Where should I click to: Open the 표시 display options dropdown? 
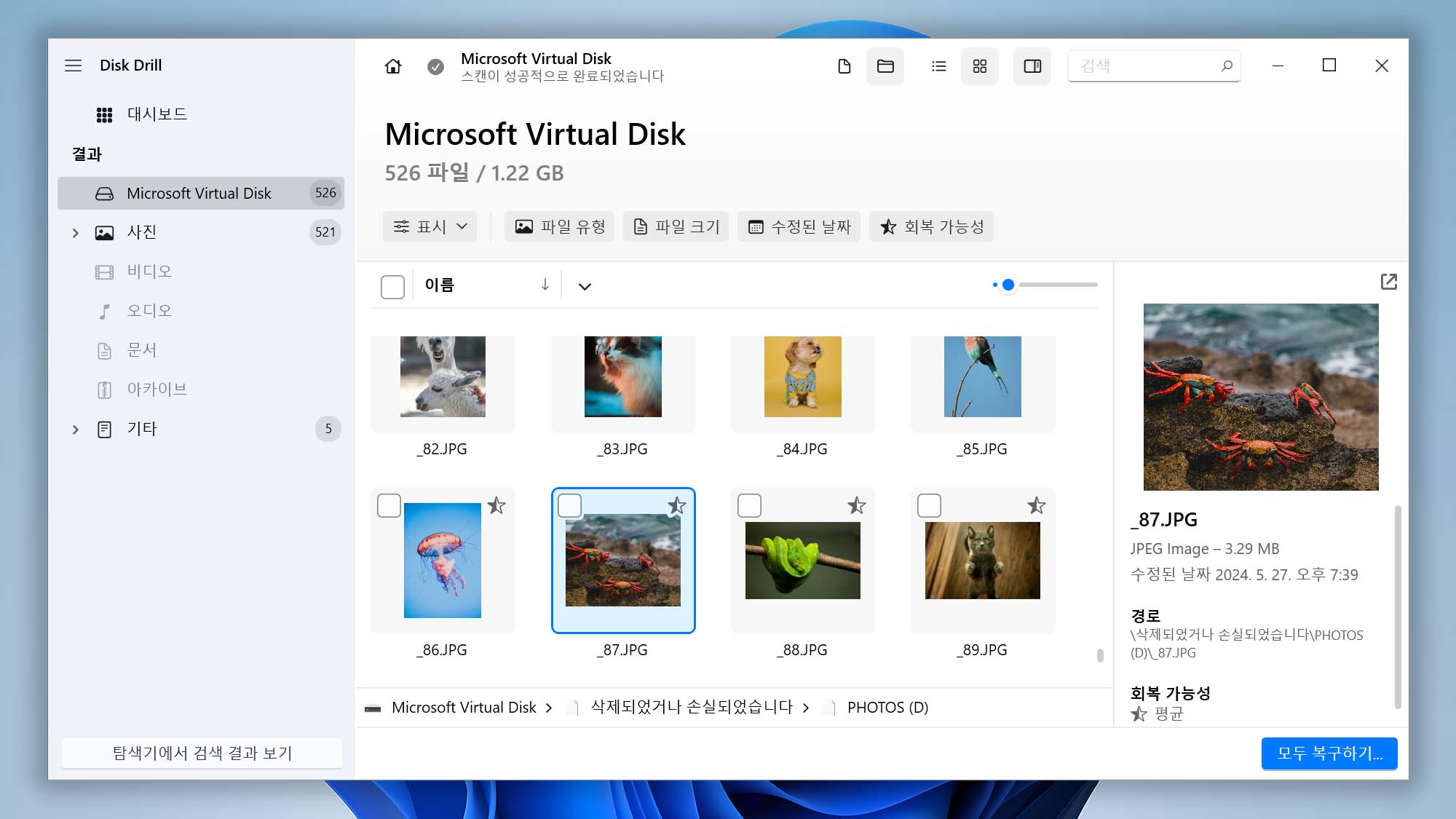(x=430, y=226)
